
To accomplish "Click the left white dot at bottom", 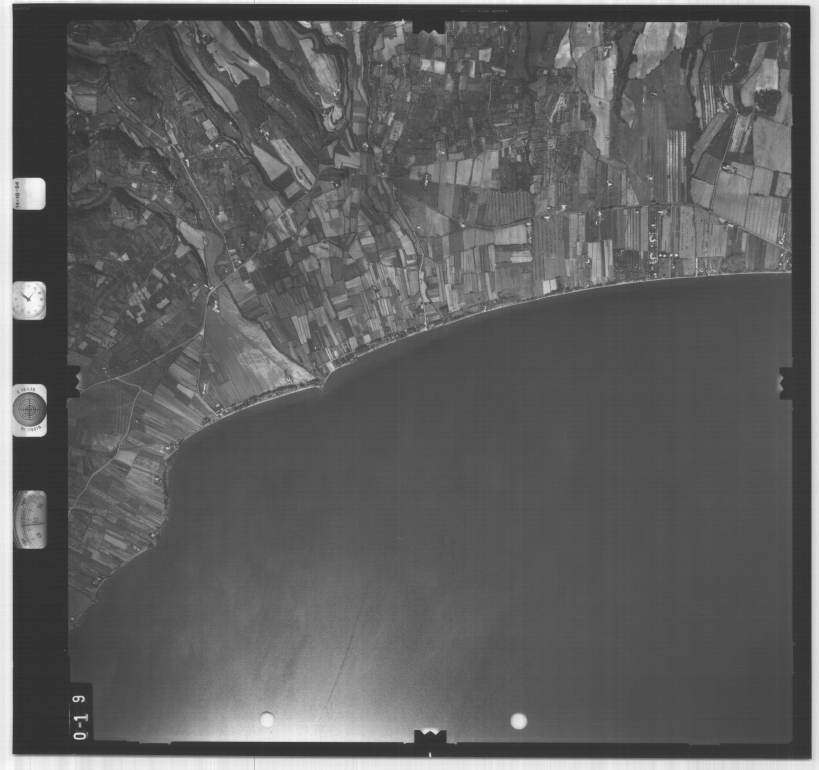I will 267,719.
